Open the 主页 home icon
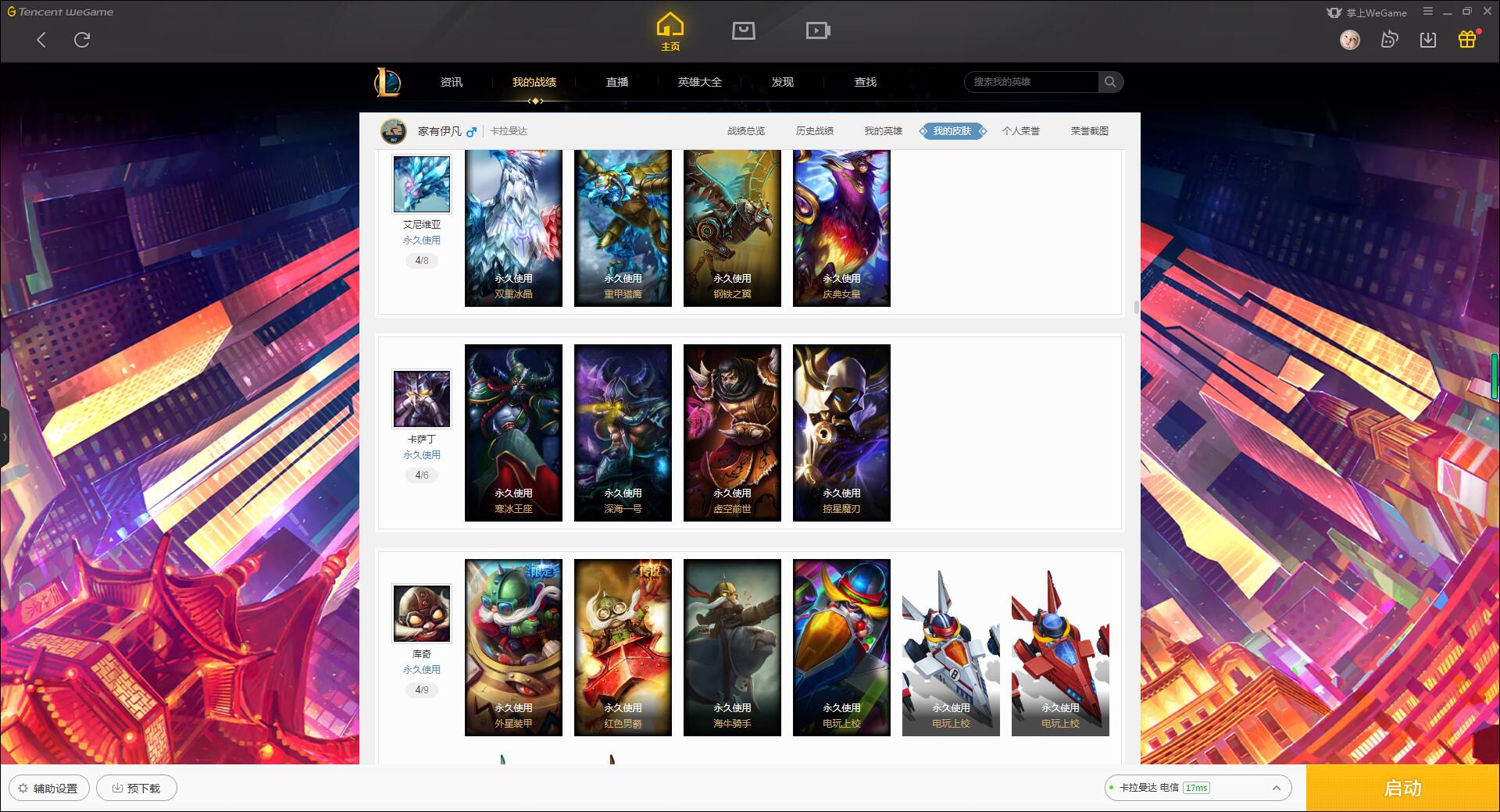1500x812 pixels. 670,32
